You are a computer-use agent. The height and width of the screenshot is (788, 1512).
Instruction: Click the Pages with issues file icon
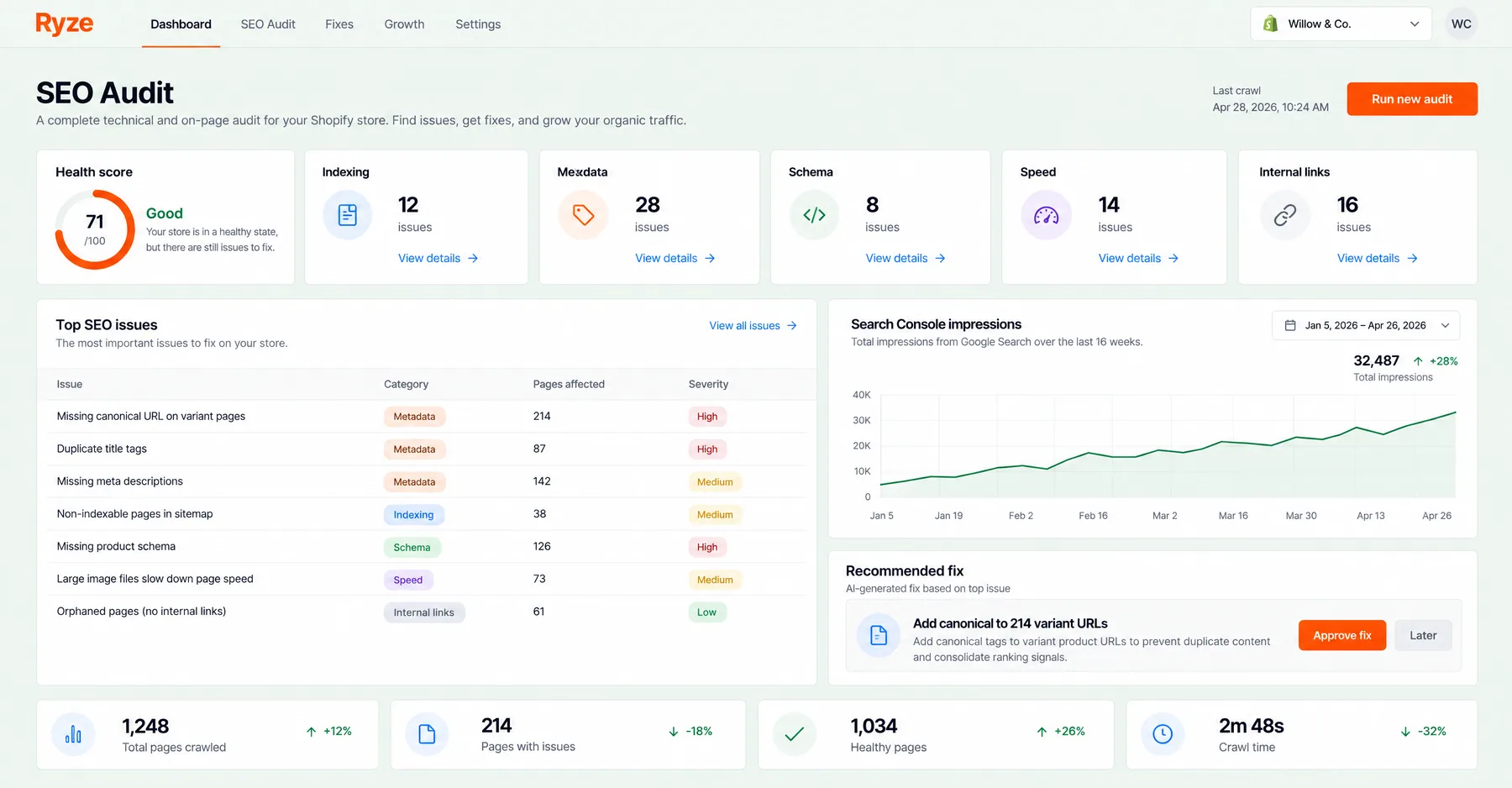coord(427,734)
